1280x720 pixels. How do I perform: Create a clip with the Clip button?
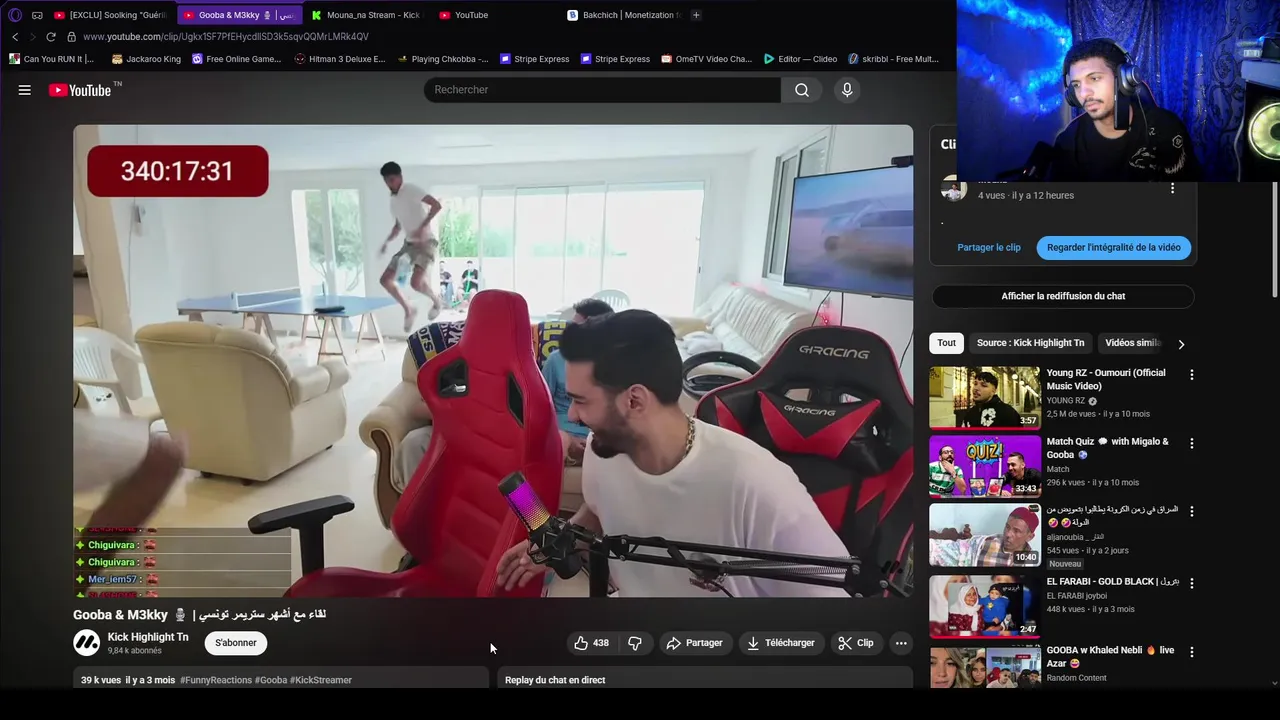[856, 643]
